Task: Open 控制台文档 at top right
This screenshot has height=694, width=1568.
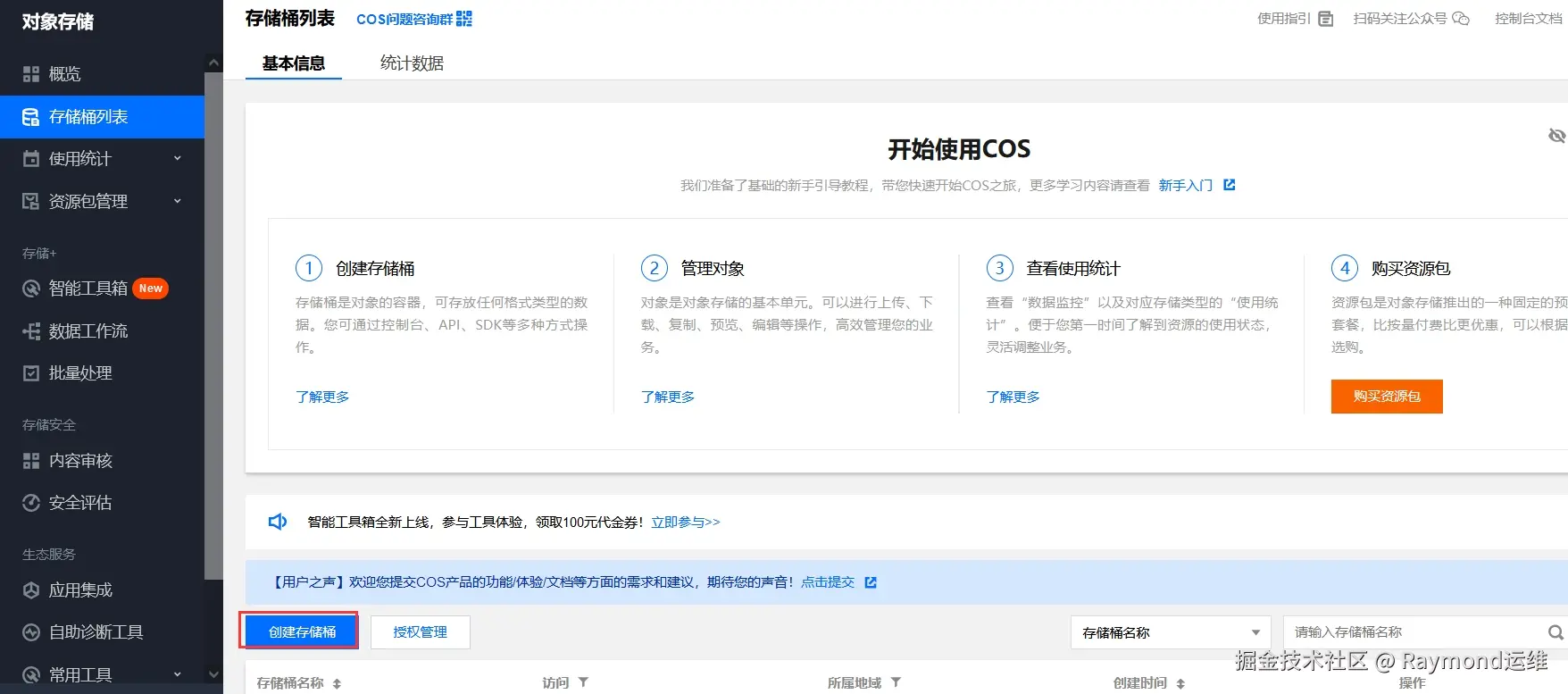Action: point(1529,18)
